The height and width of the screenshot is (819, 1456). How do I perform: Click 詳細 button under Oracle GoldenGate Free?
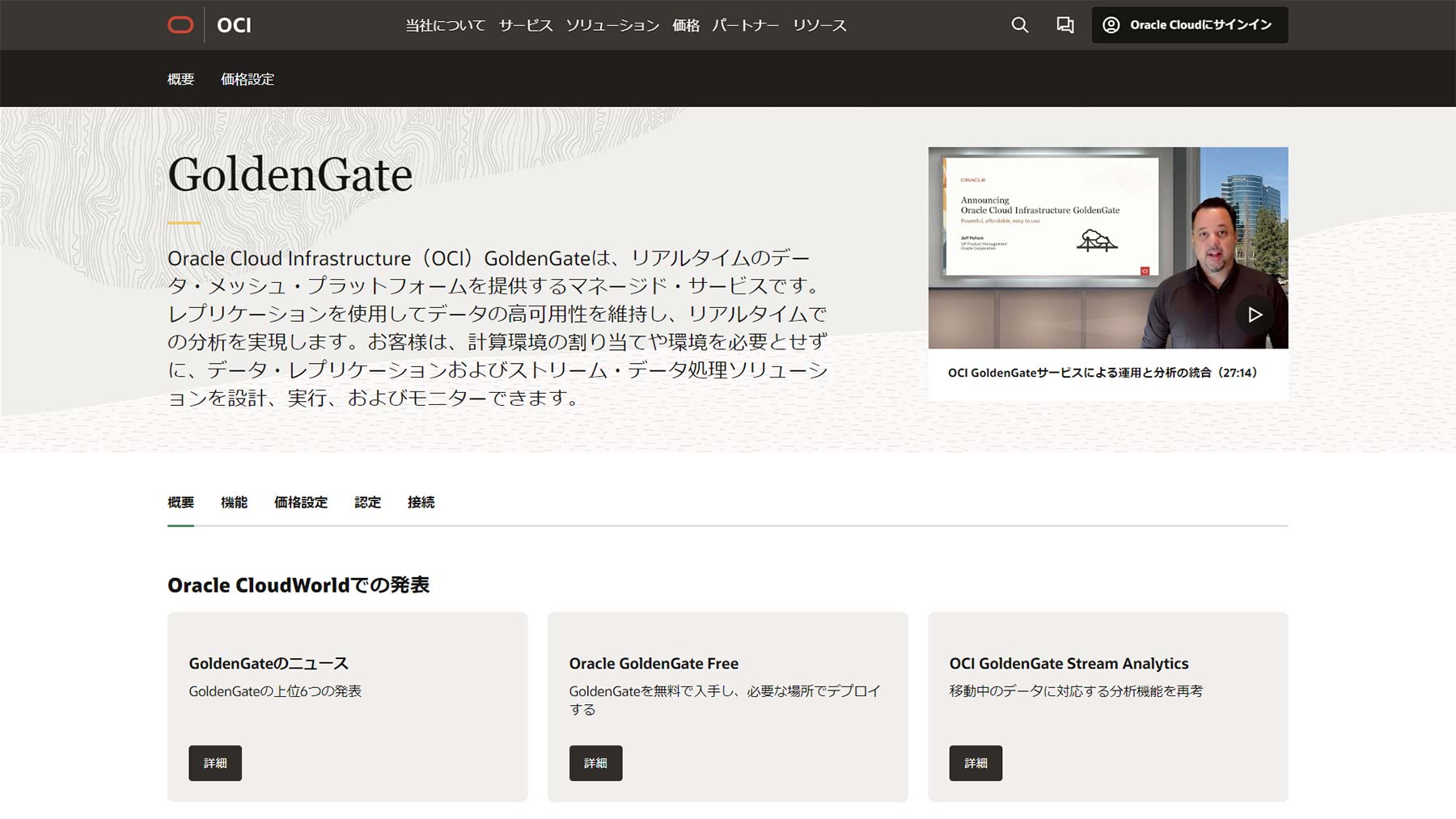point(595,763)
